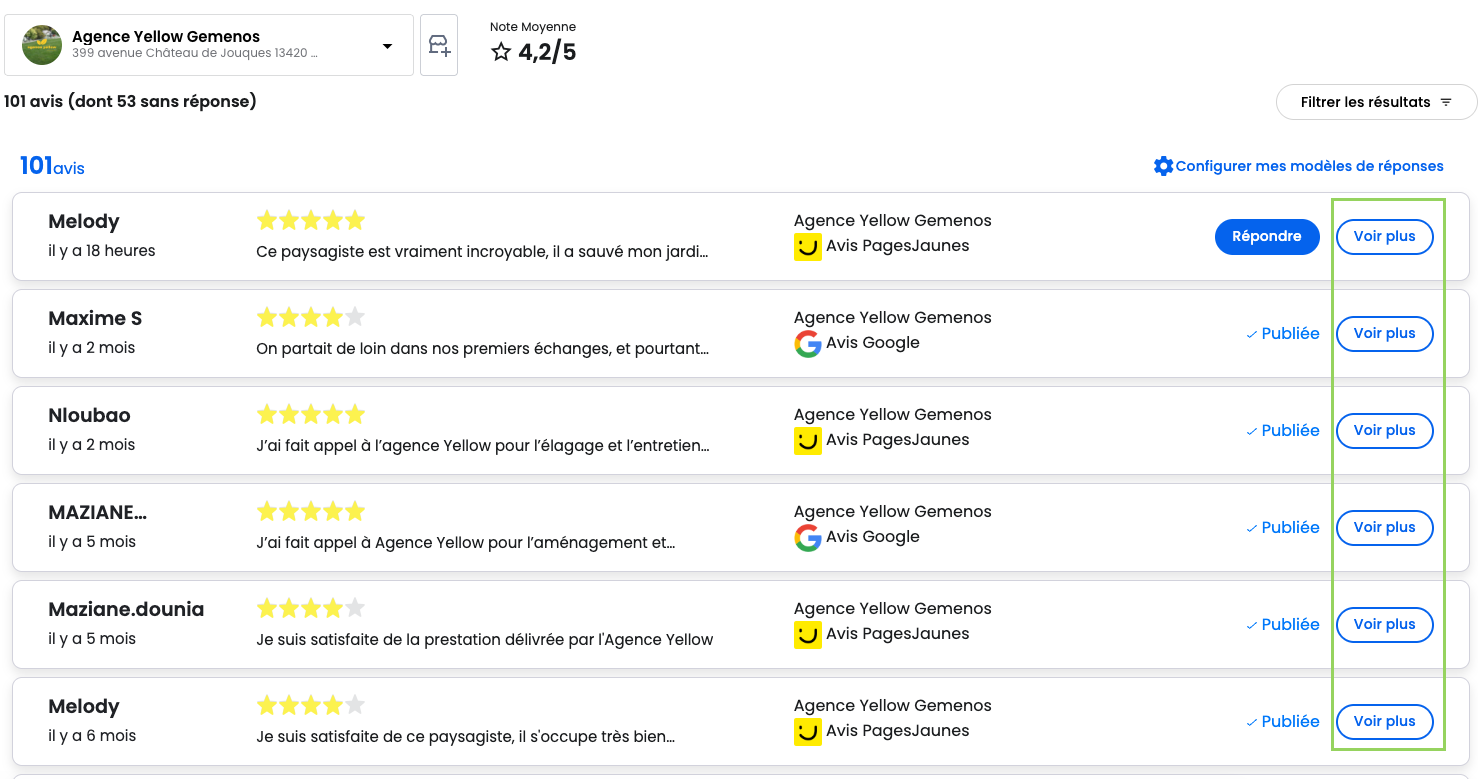Click Voir plus for Maziane.dounia review
This screenshot has height=779, width=1478.
click(x=1384, y=625)
